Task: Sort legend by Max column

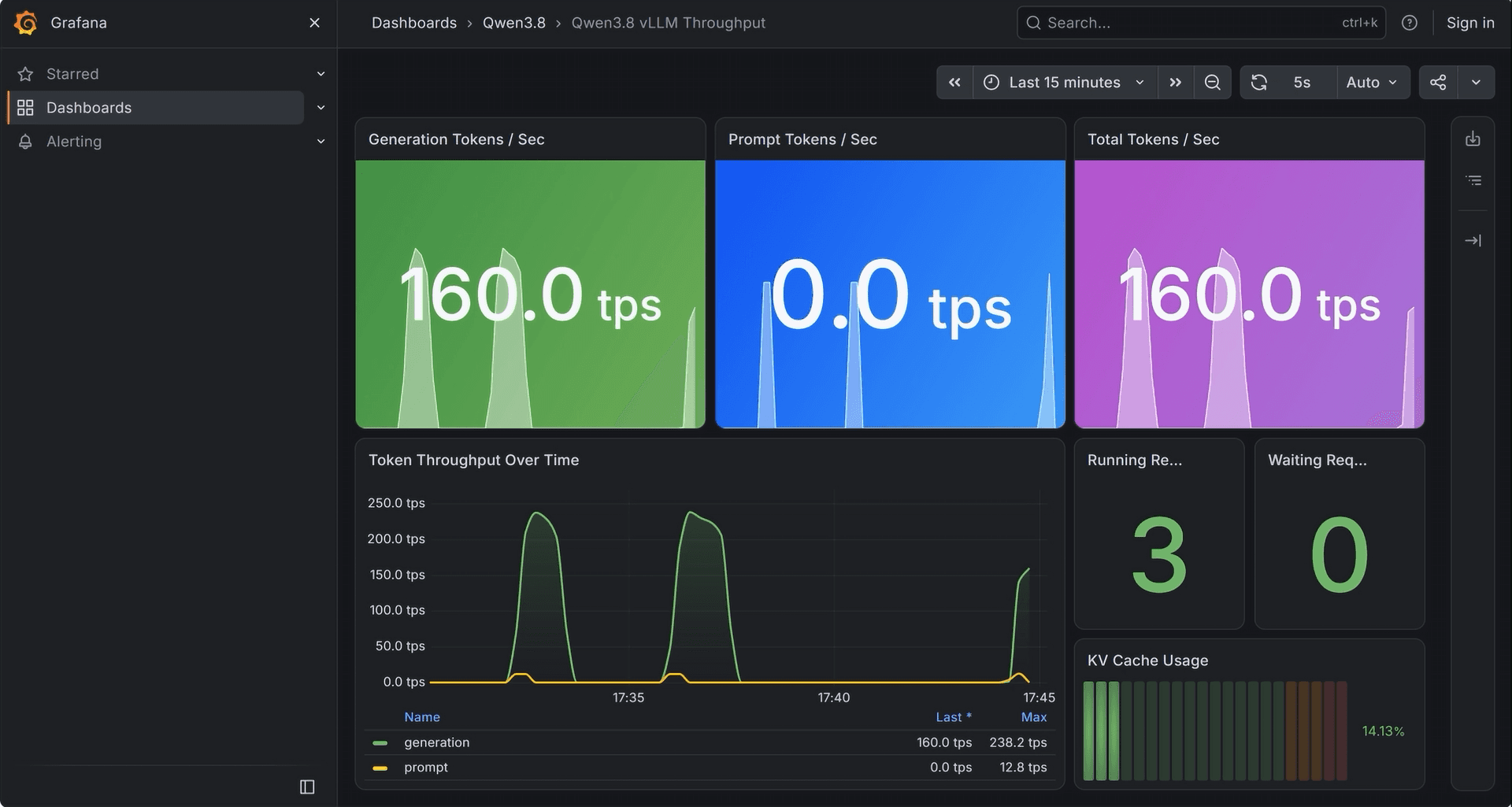Action: coord(1034,717)
